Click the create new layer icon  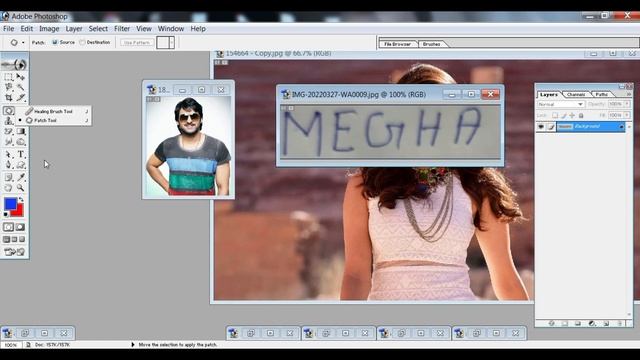(606, 323)
